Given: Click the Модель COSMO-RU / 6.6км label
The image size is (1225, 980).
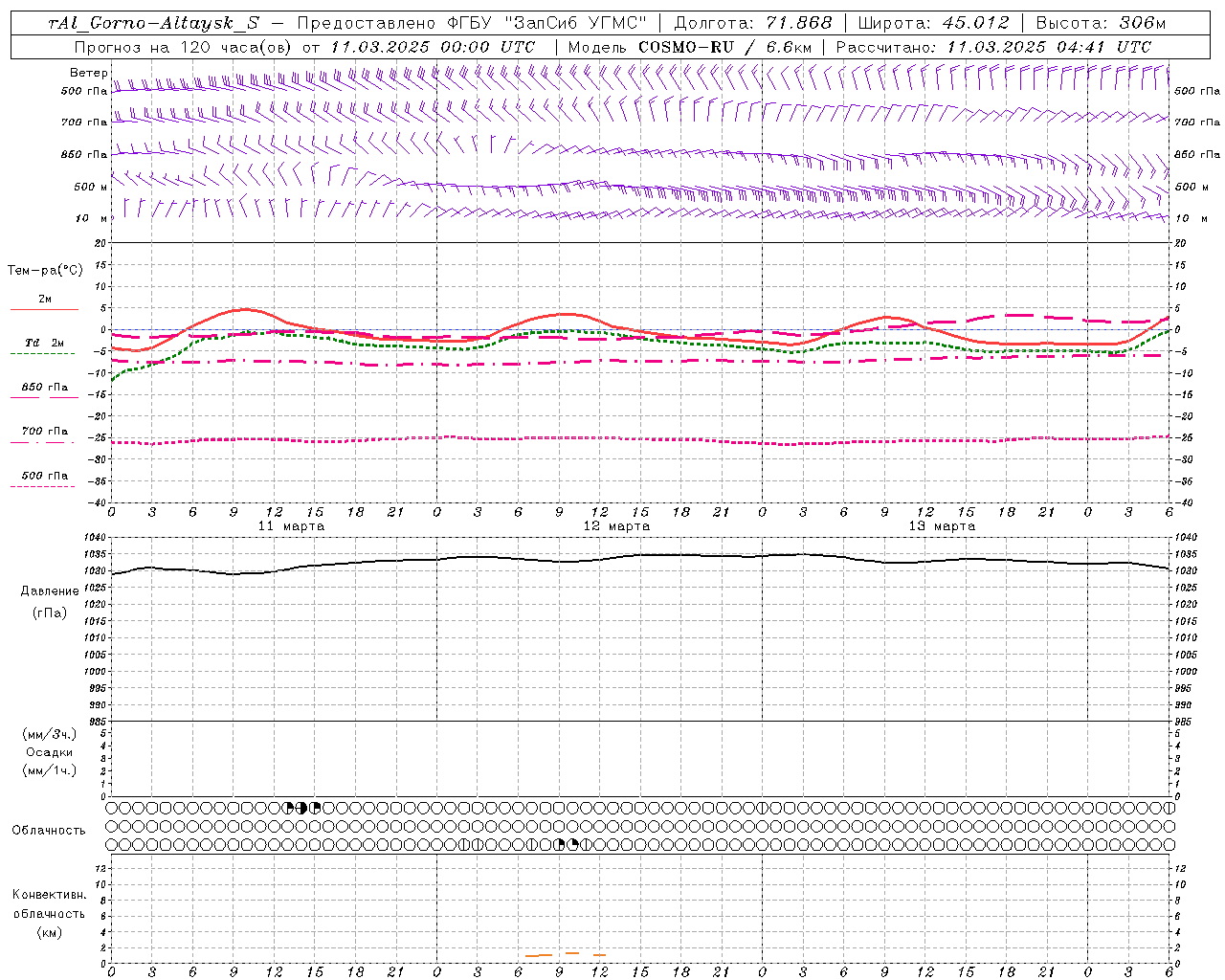Looking at the screenshot, I should click(x=690, y=47).
